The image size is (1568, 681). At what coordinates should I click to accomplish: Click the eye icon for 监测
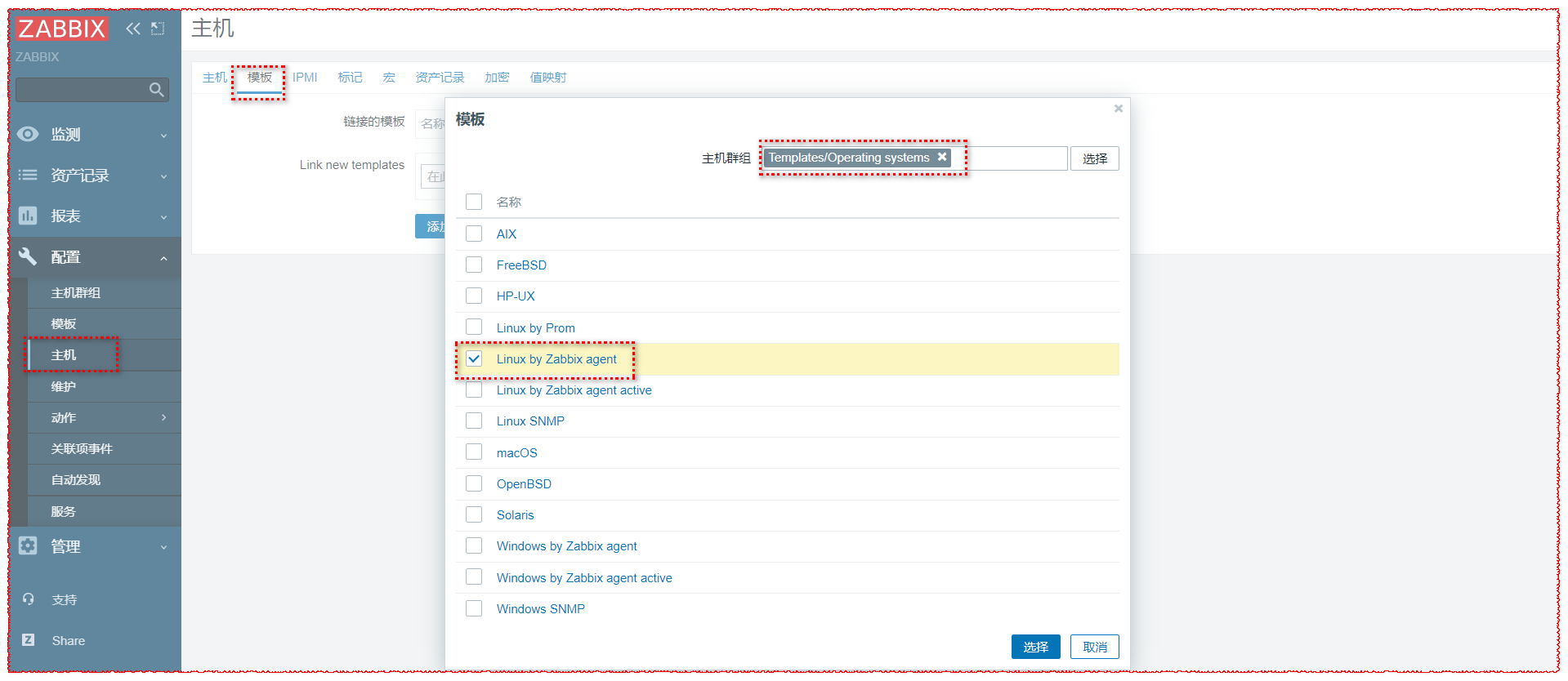pos(28,134)
